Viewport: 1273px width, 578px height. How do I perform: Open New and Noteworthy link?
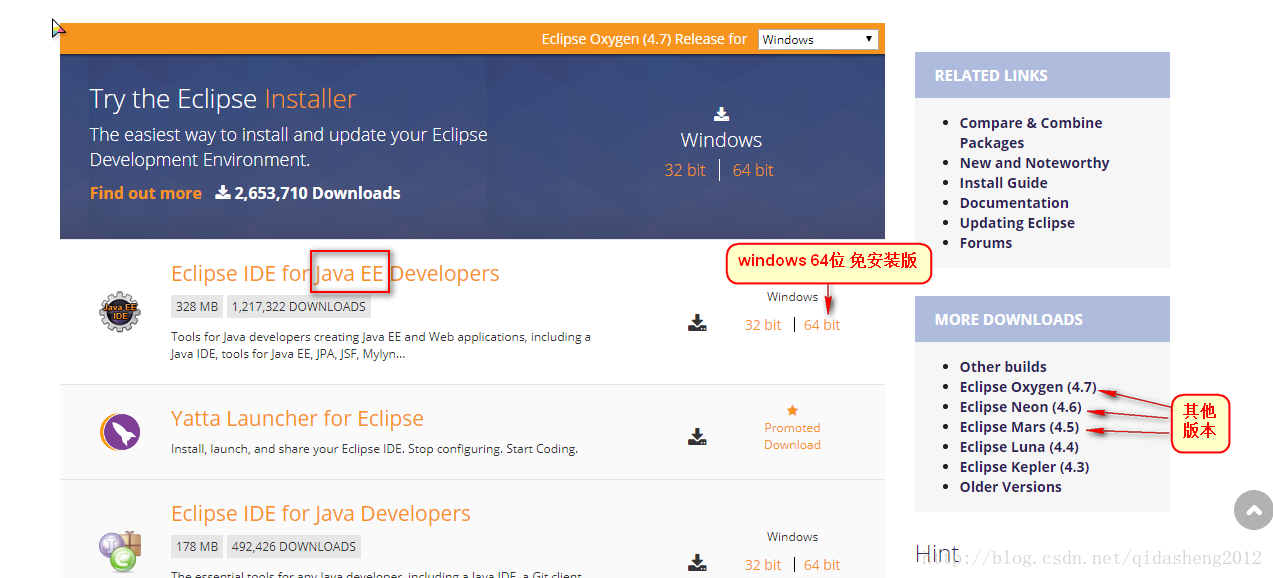point(1034,163)
